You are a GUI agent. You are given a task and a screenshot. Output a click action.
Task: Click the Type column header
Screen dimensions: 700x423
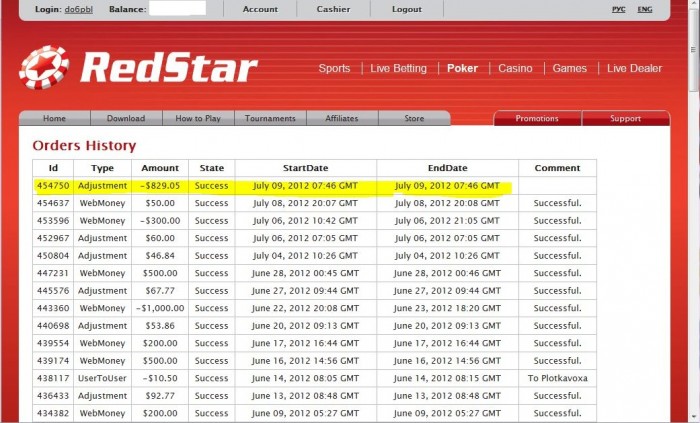coord(102,168)
